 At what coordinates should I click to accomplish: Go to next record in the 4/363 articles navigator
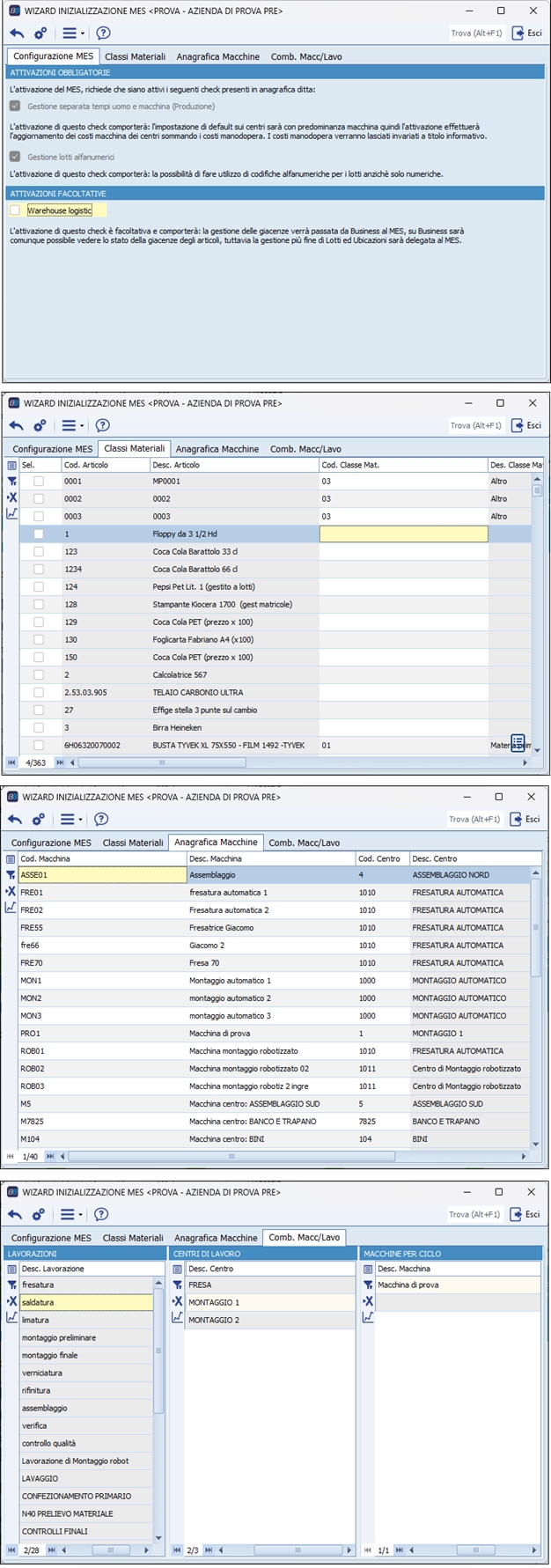(x=60, y=762)
